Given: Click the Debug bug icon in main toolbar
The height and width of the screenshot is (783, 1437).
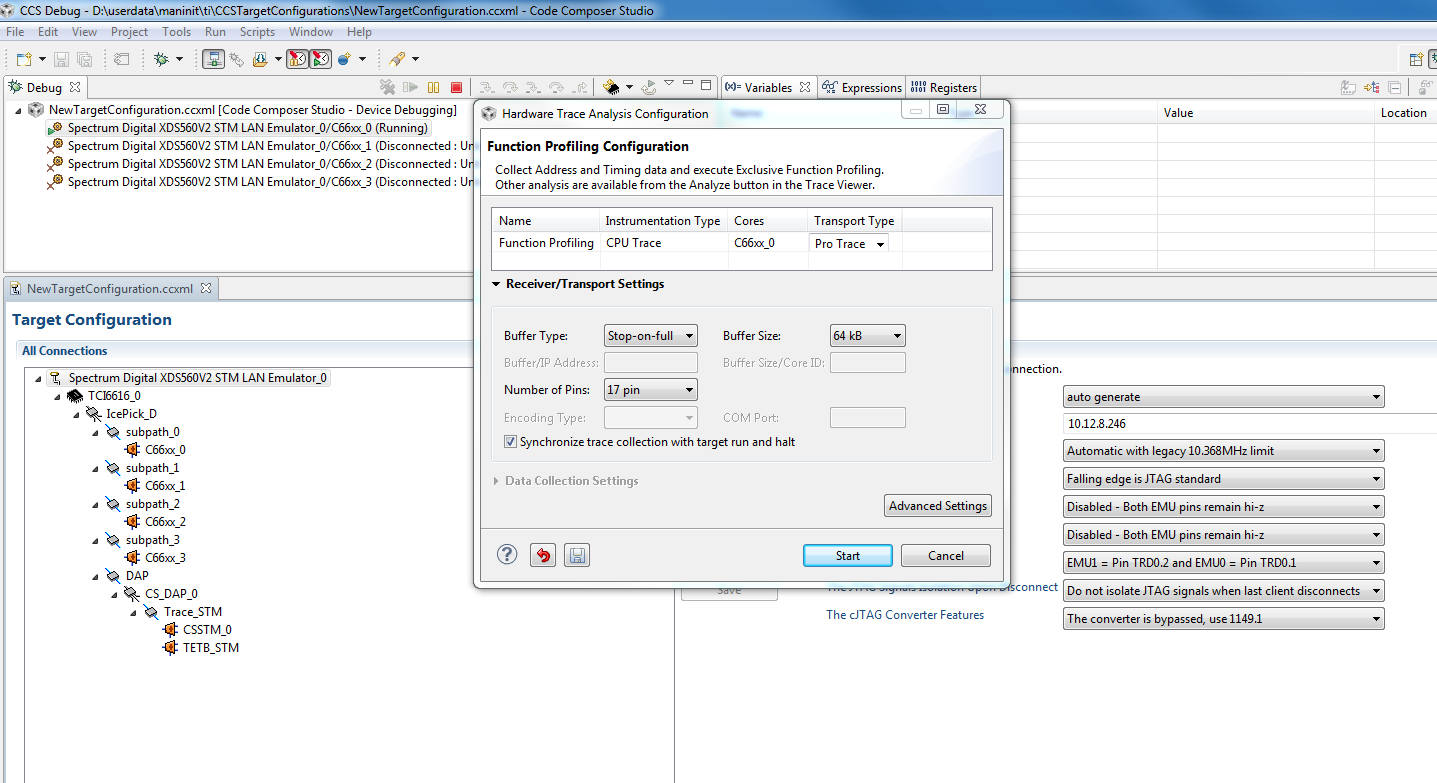Looking at the screenshot, I should 161,60.
